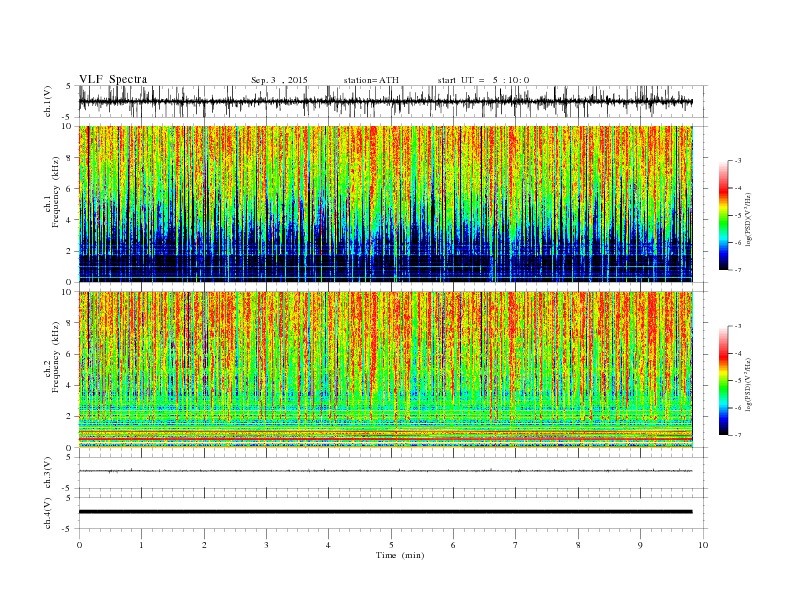Click the "-7" label on ch.2 colorbar
Screen dimensions: 792x612
pyautogui.click(x=738, y=435)
